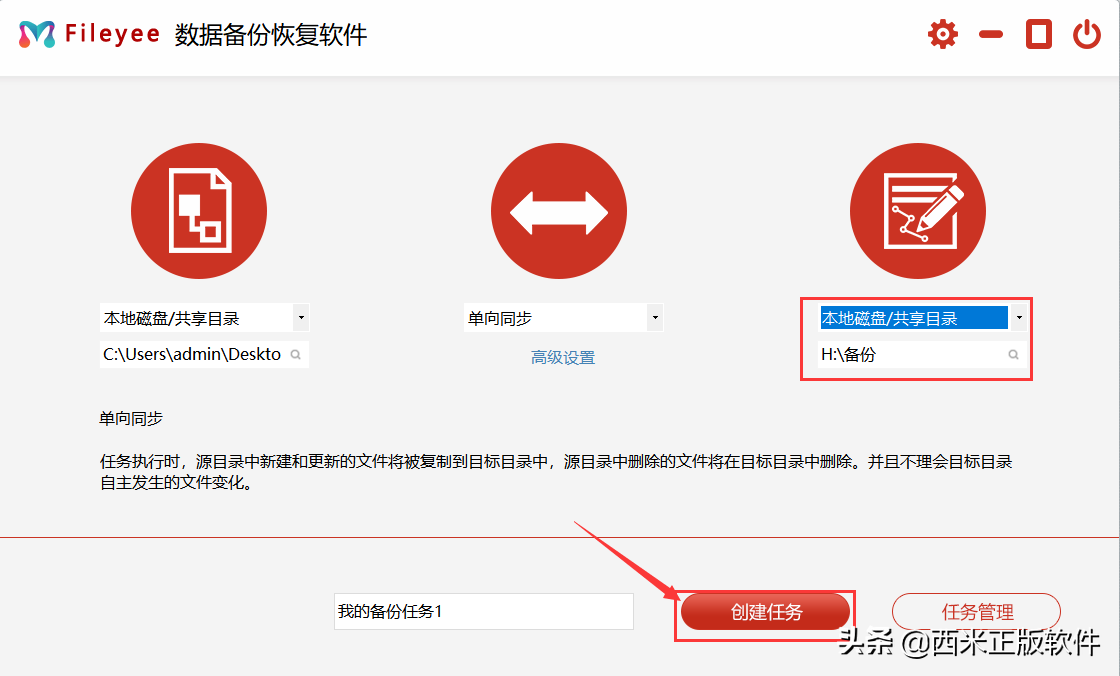Expand the source 本地磁盘/共享目录 dropdown
1120x676 pixels.
pyautogui.click(x=301, y=319)
